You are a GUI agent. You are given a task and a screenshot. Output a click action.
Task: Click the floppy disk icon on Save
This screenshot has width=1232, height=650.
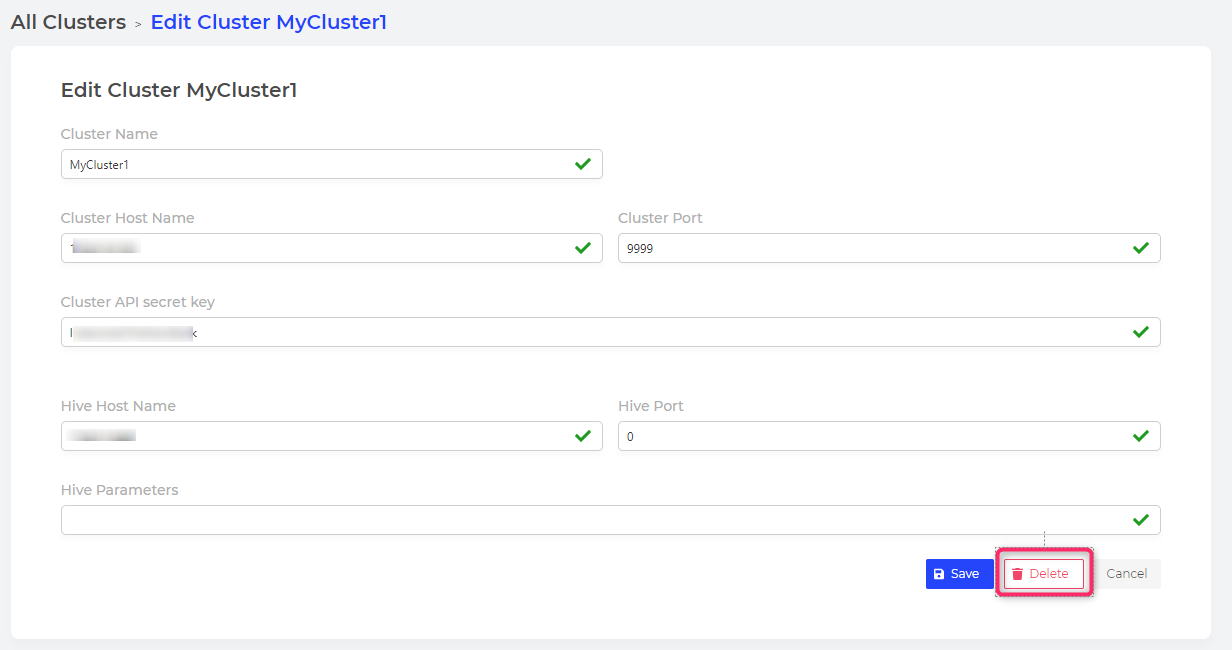pyautogui.click(x=939, y=574)
